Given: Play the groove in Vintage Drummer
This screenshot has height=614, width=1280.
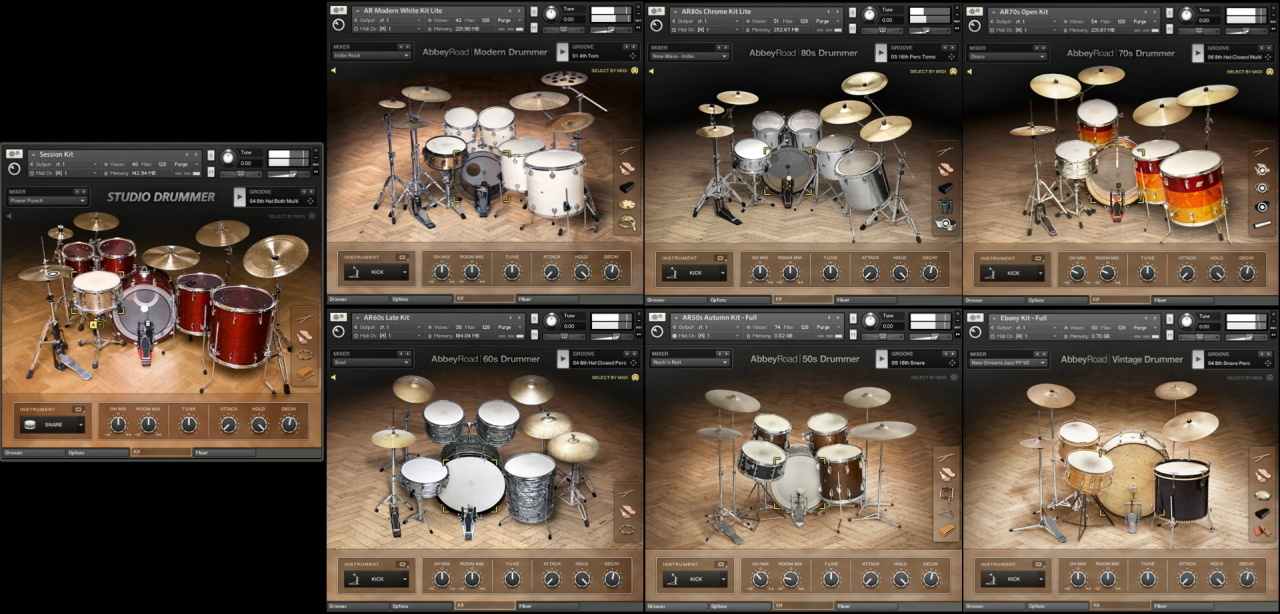Looking at the screenshot, I should point(1198,358).
